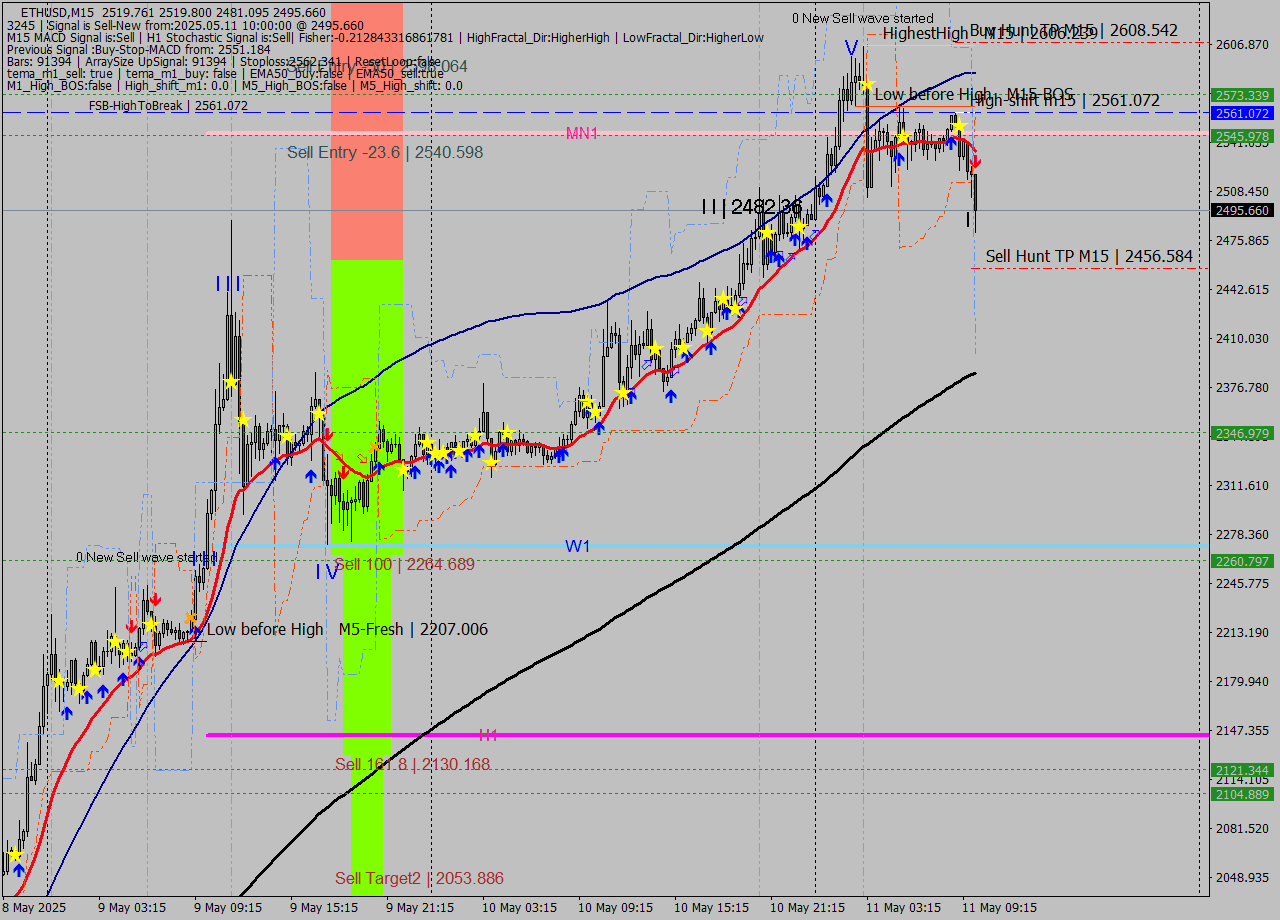Select the magenta H1 pivot line

pos(700,734)
